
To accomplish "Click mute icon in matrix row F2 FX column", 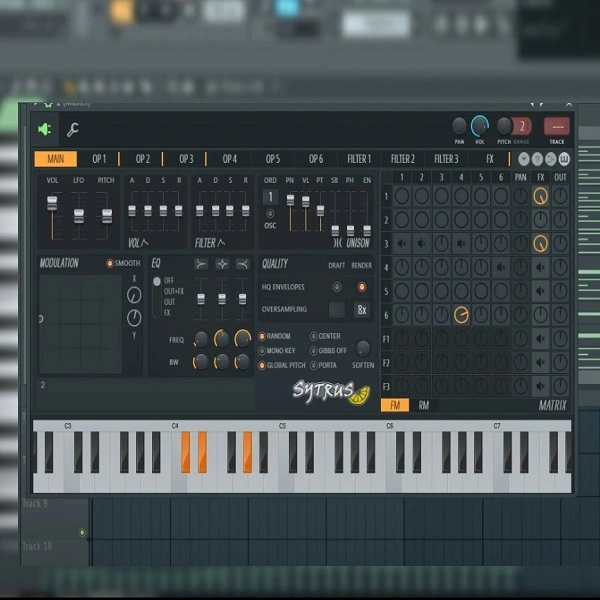I will coord(541,362).
